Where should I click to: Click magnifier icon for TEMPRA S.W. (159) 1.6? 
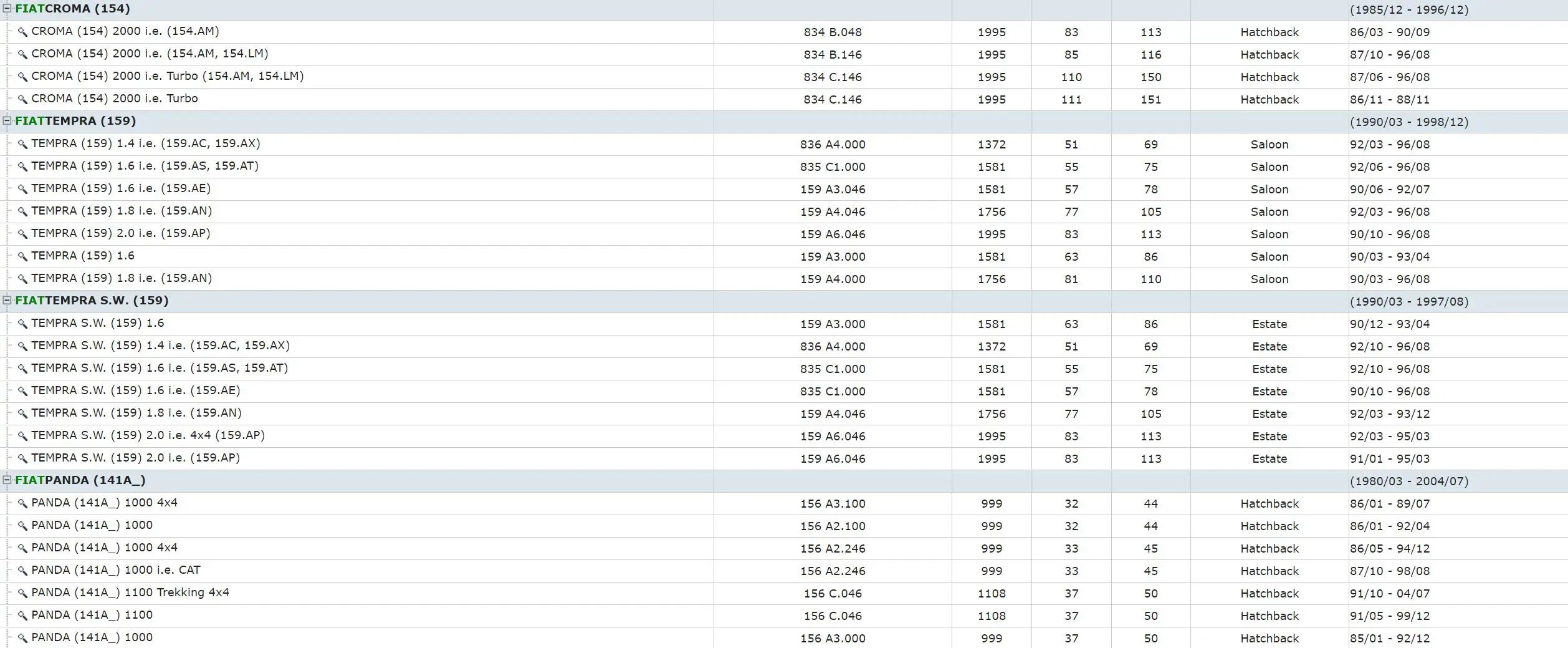click(x=22, y=324)
